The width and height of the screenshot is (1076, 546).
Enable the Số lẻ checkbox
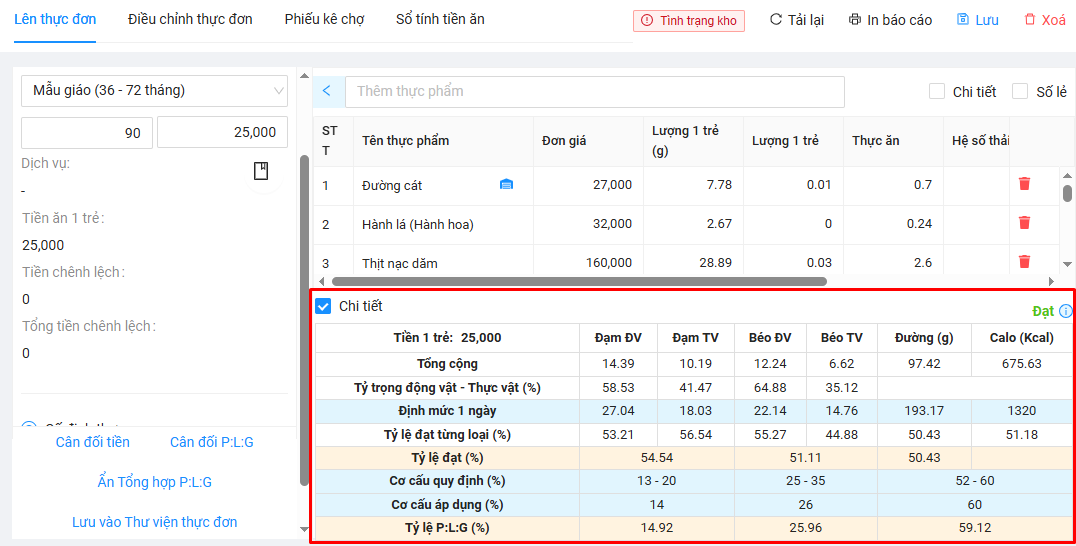(x=1020, y=91)
